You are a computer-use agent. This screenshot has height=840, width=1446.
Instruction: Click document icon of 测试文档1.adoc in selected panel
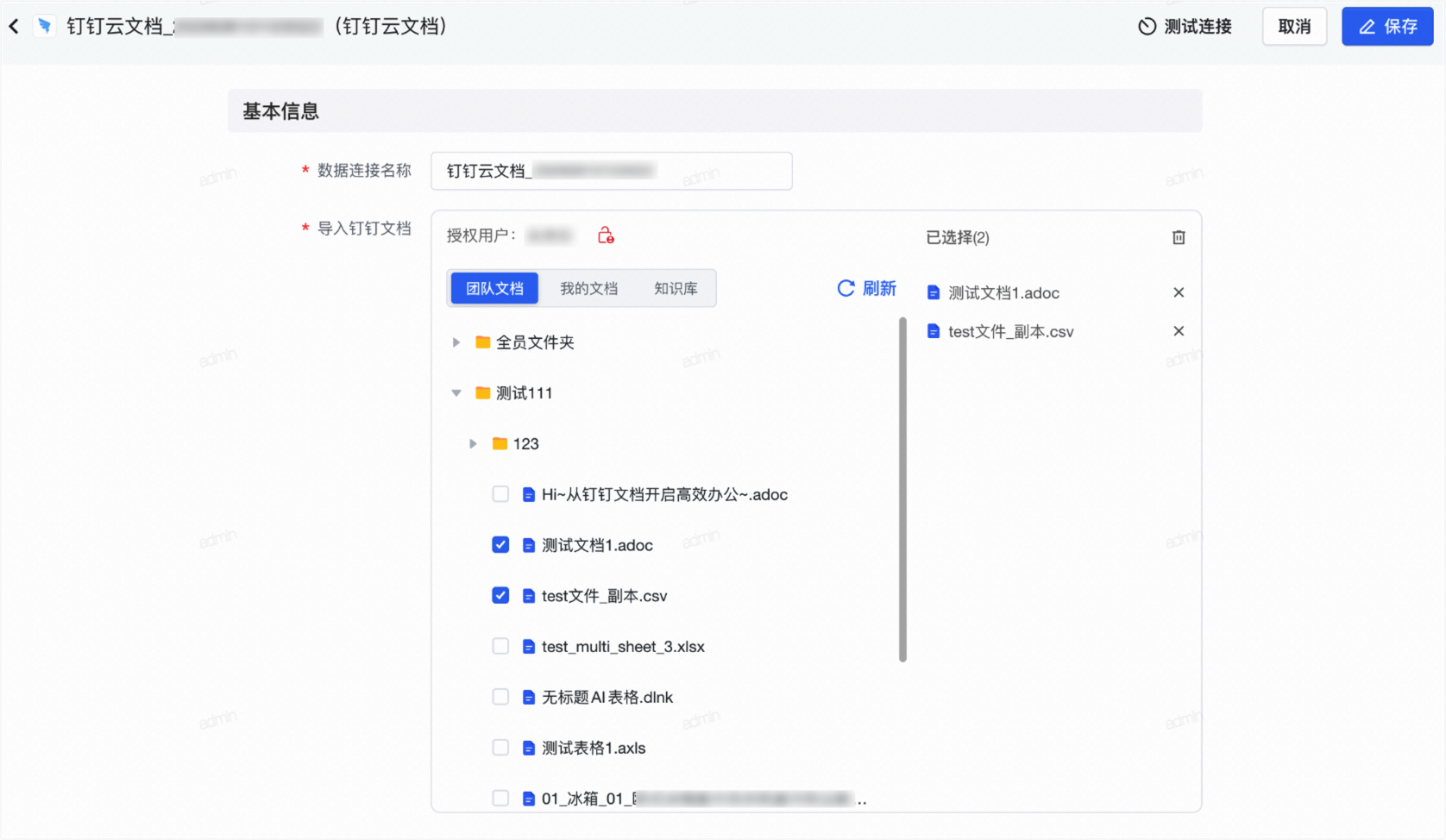click(934, 292)
